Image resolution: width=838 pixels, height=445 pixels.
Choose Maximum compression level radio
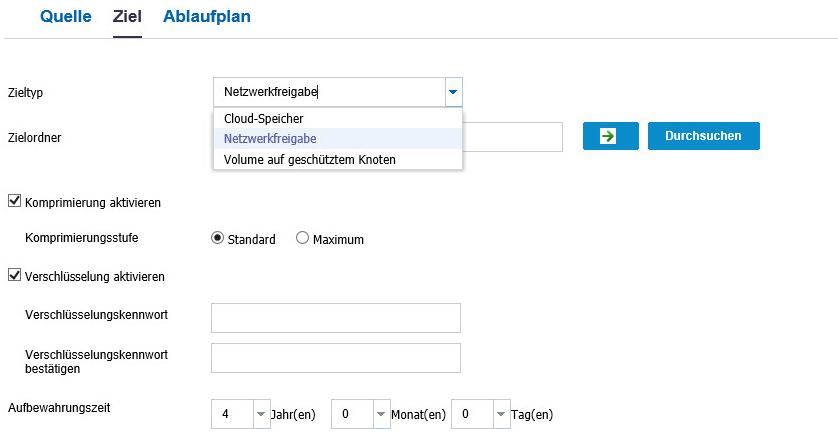pos(302,238)
